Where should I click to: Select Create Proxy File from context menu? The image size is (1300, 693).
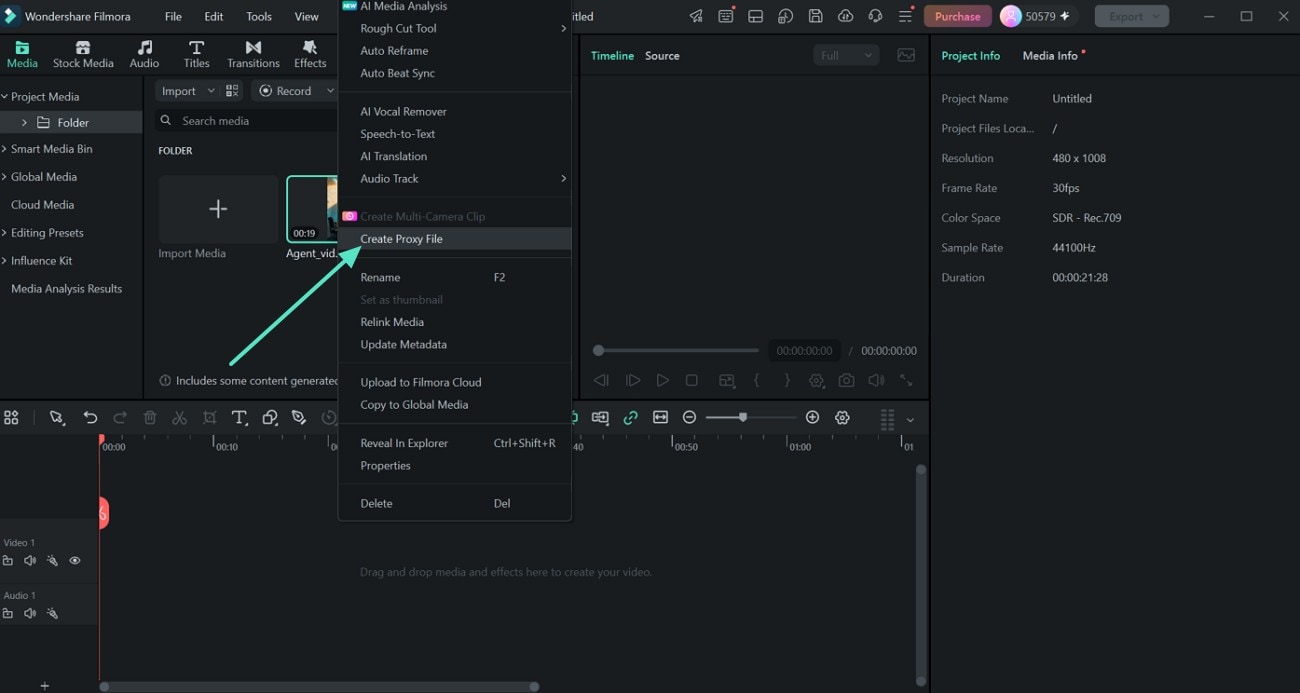[x=455, y=239]
